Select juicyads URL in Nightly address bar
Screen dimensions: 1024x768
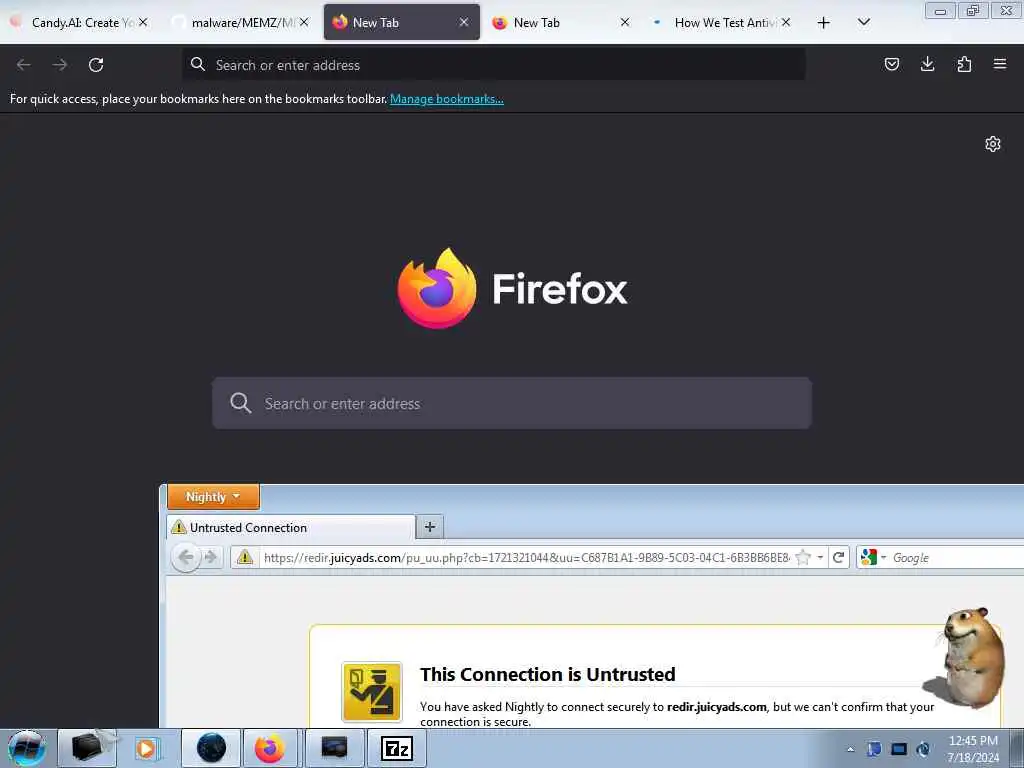click(x=526, y=558)
